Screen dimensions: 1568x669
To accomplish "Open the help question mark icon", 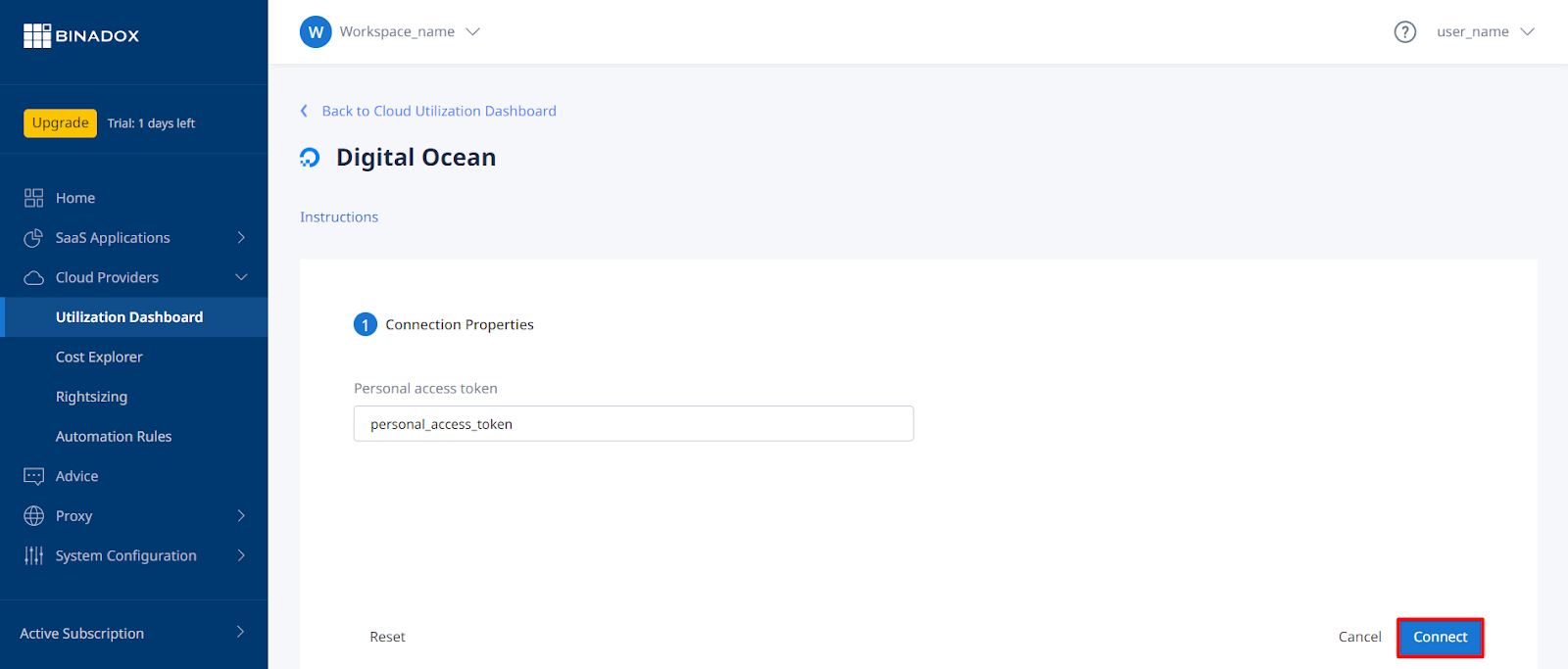I will coord(1405,32).
